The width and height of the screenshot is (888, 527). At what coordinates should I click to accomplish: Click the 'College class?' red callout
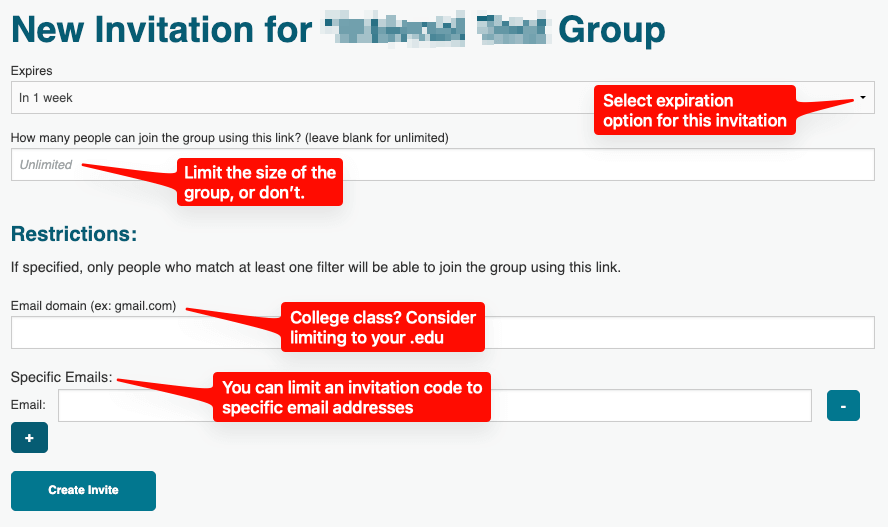382,328
